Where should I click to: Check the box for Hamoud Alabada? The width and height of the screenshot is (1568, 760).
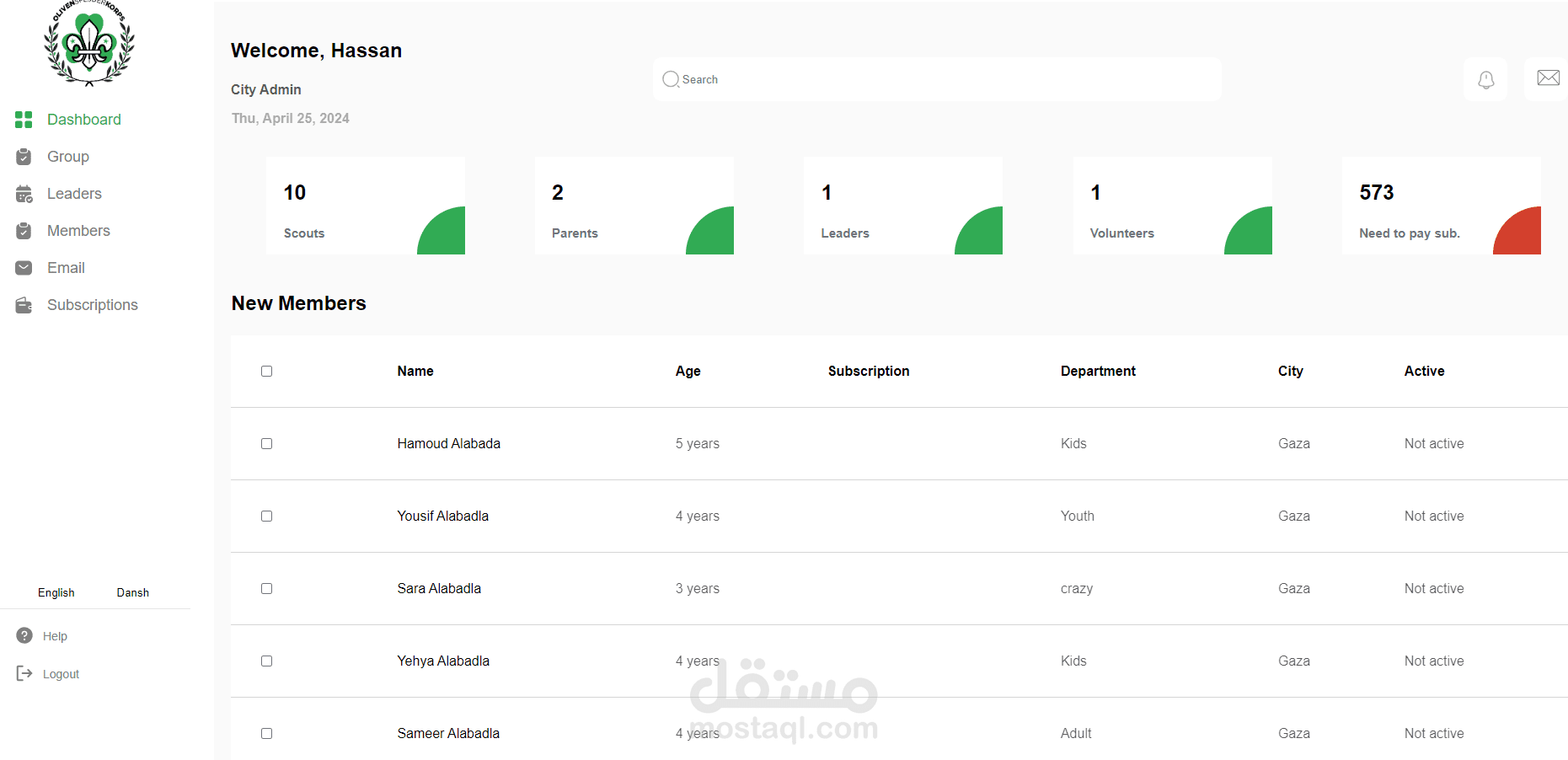267,444
